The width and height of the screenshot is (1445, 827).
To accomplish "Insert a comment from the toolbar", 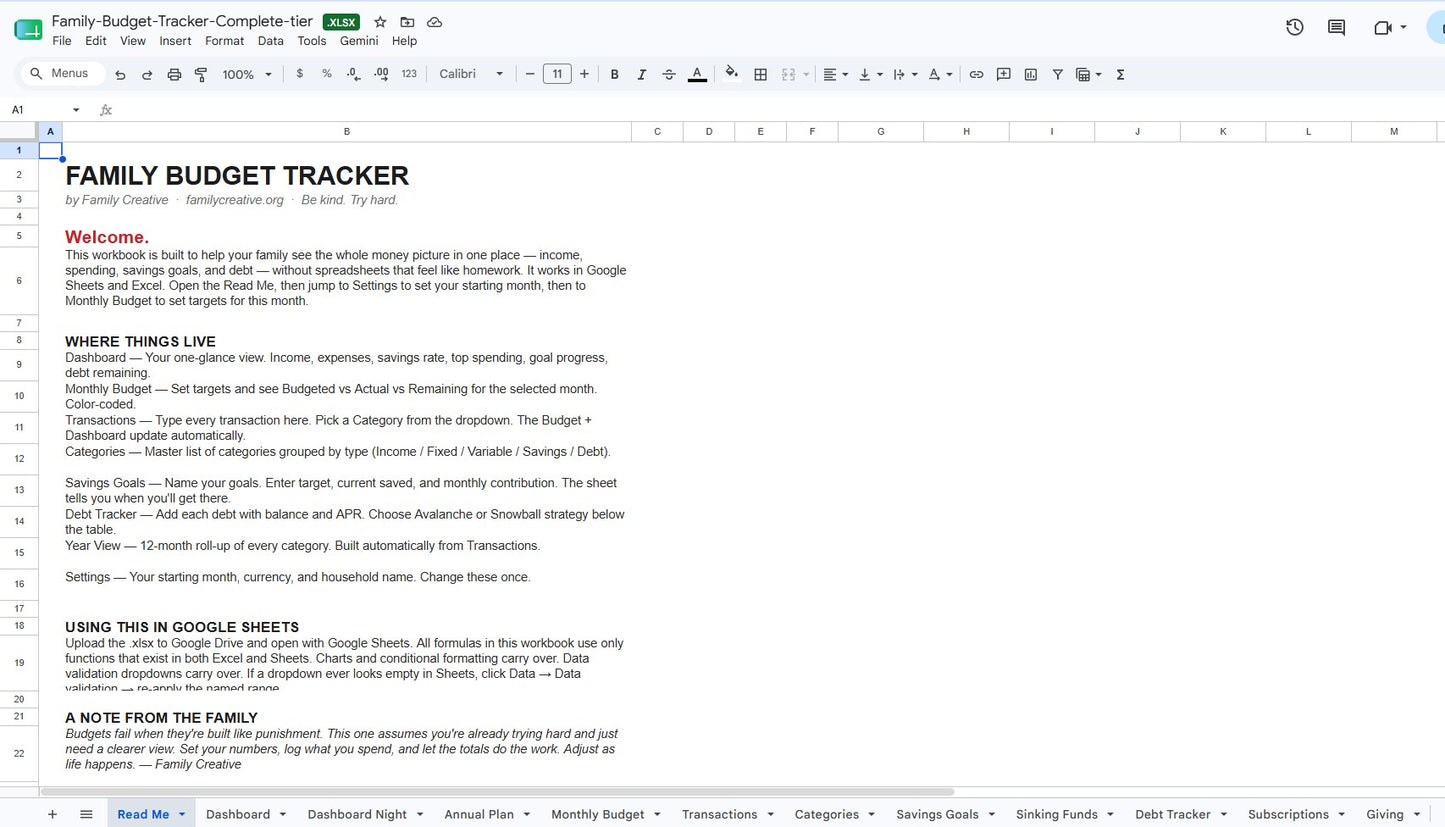I will coord(1003,74).
